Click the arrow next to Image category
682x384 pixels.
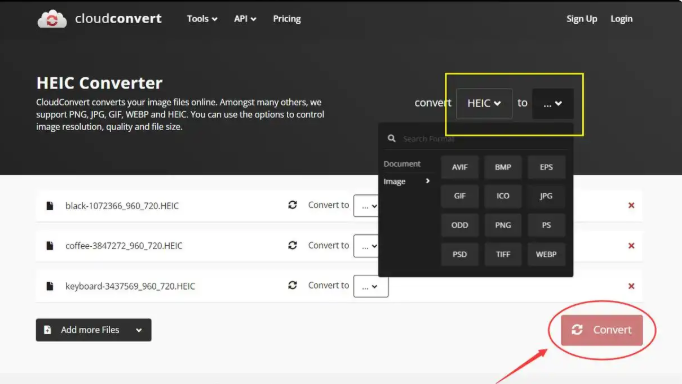(428, 181)
